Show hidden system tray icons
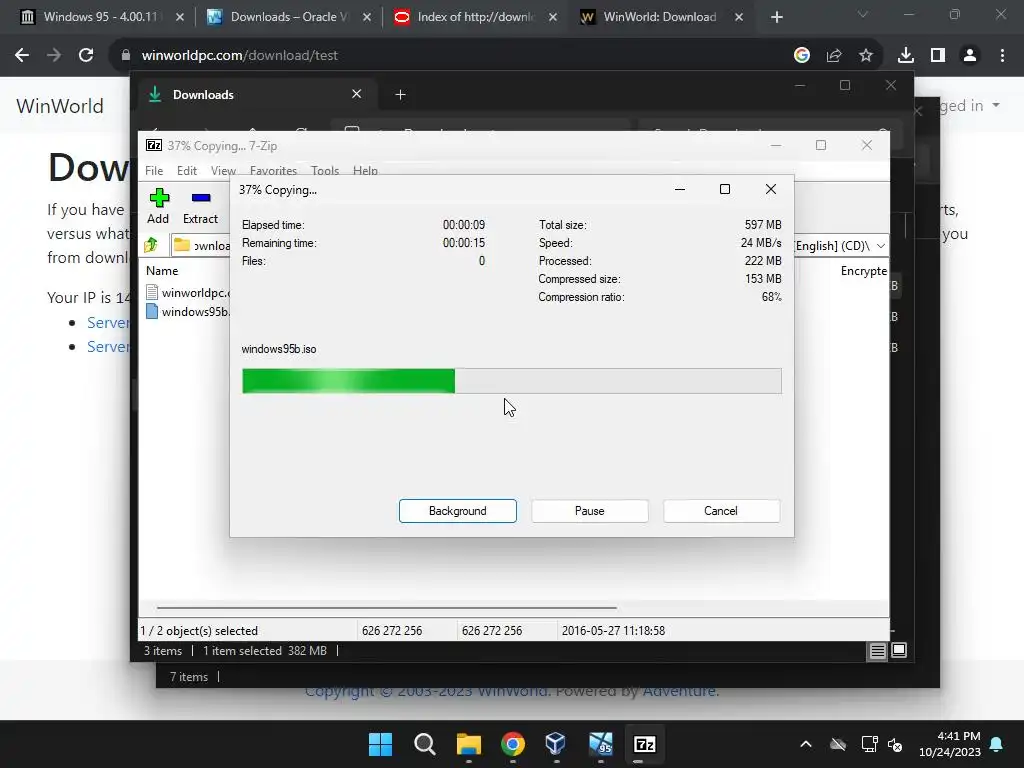The height and width of the screenshot is (768, 1024). coord(806,744)
